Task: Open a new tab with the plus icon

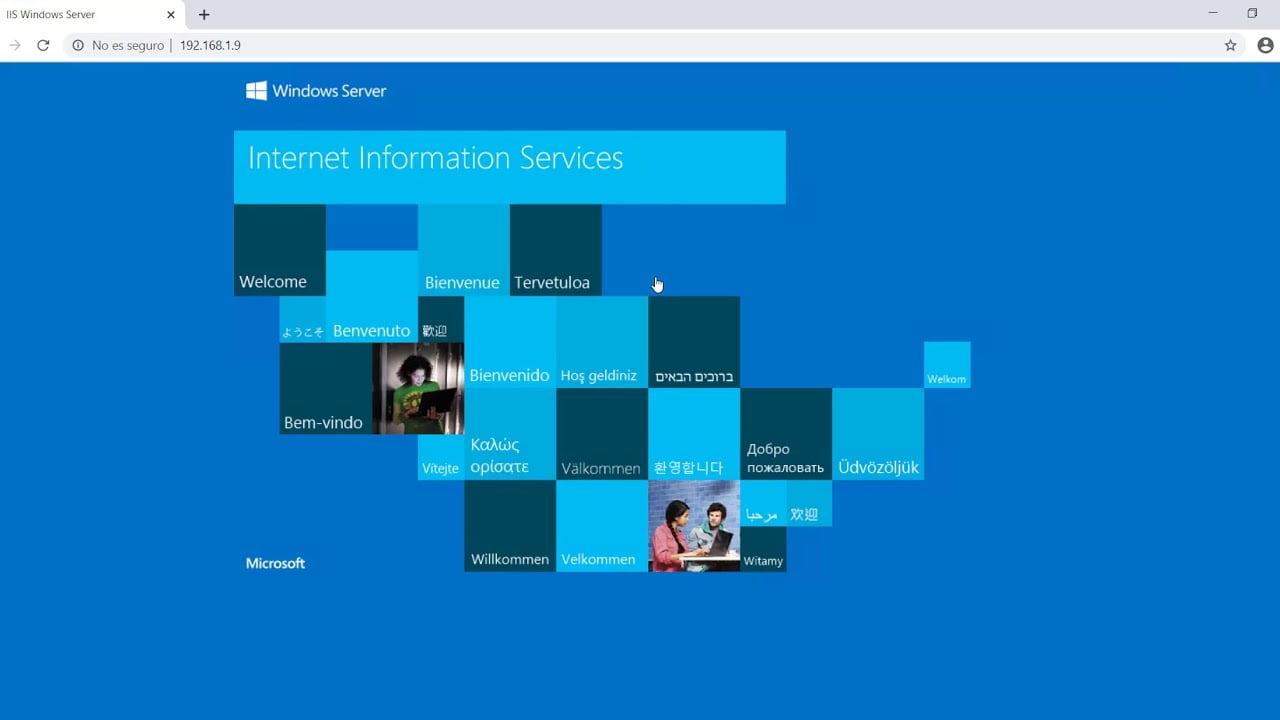Action: pos(204,15)
